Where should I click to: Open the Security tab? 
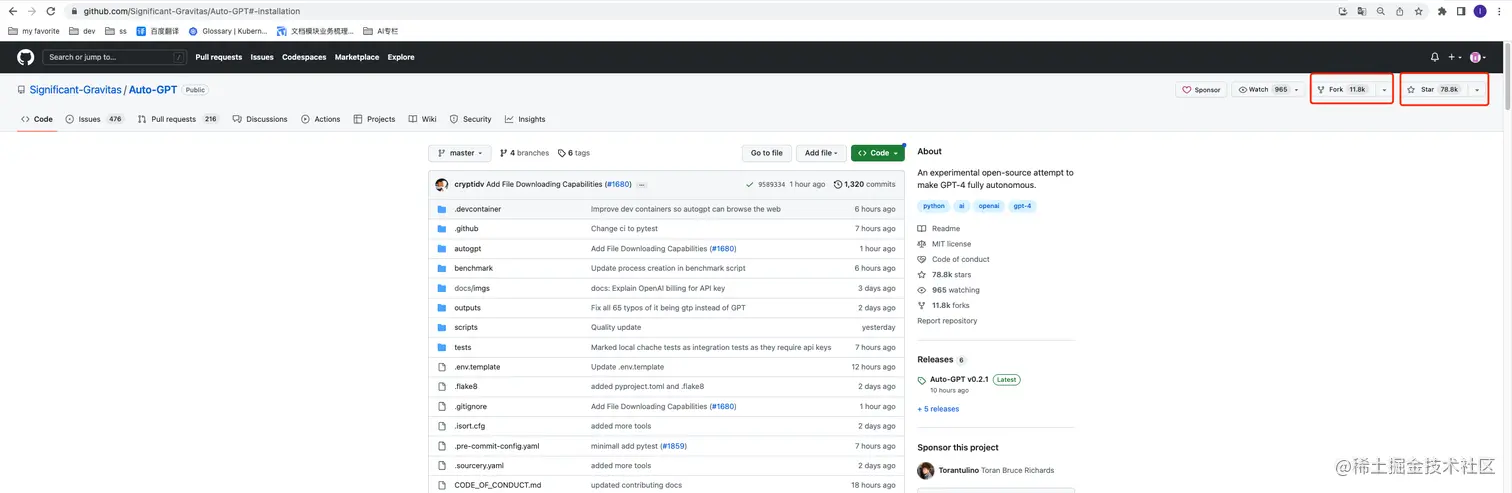coord(471,119)
